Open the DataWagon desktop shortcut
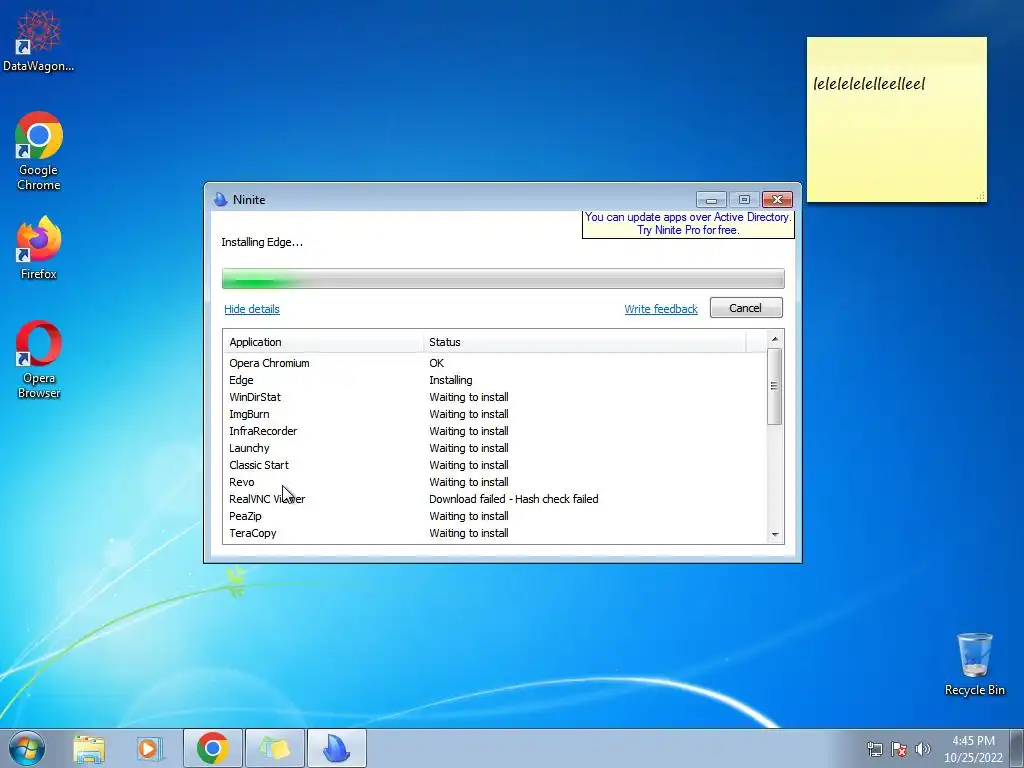 [38, 39]
